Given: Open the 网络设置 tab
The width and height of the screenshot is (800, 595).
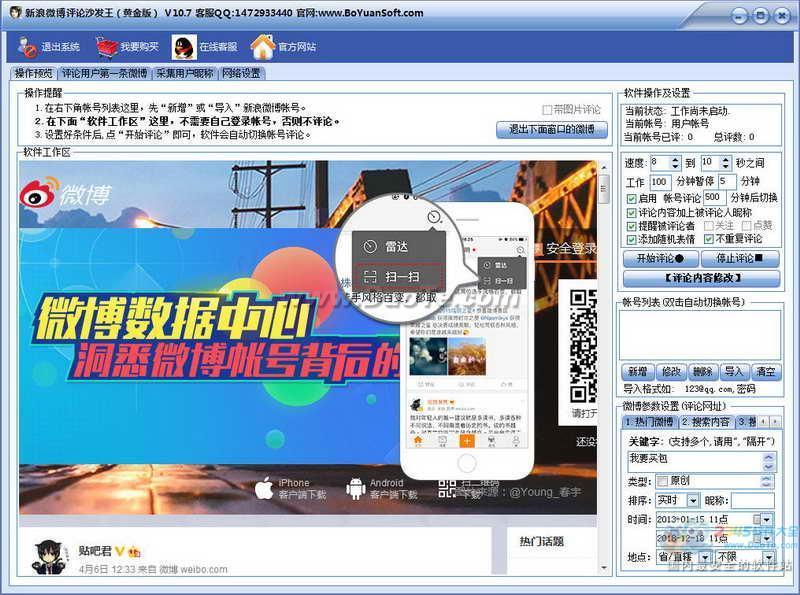Looking at the screenshot, I should tap(241, 73).
